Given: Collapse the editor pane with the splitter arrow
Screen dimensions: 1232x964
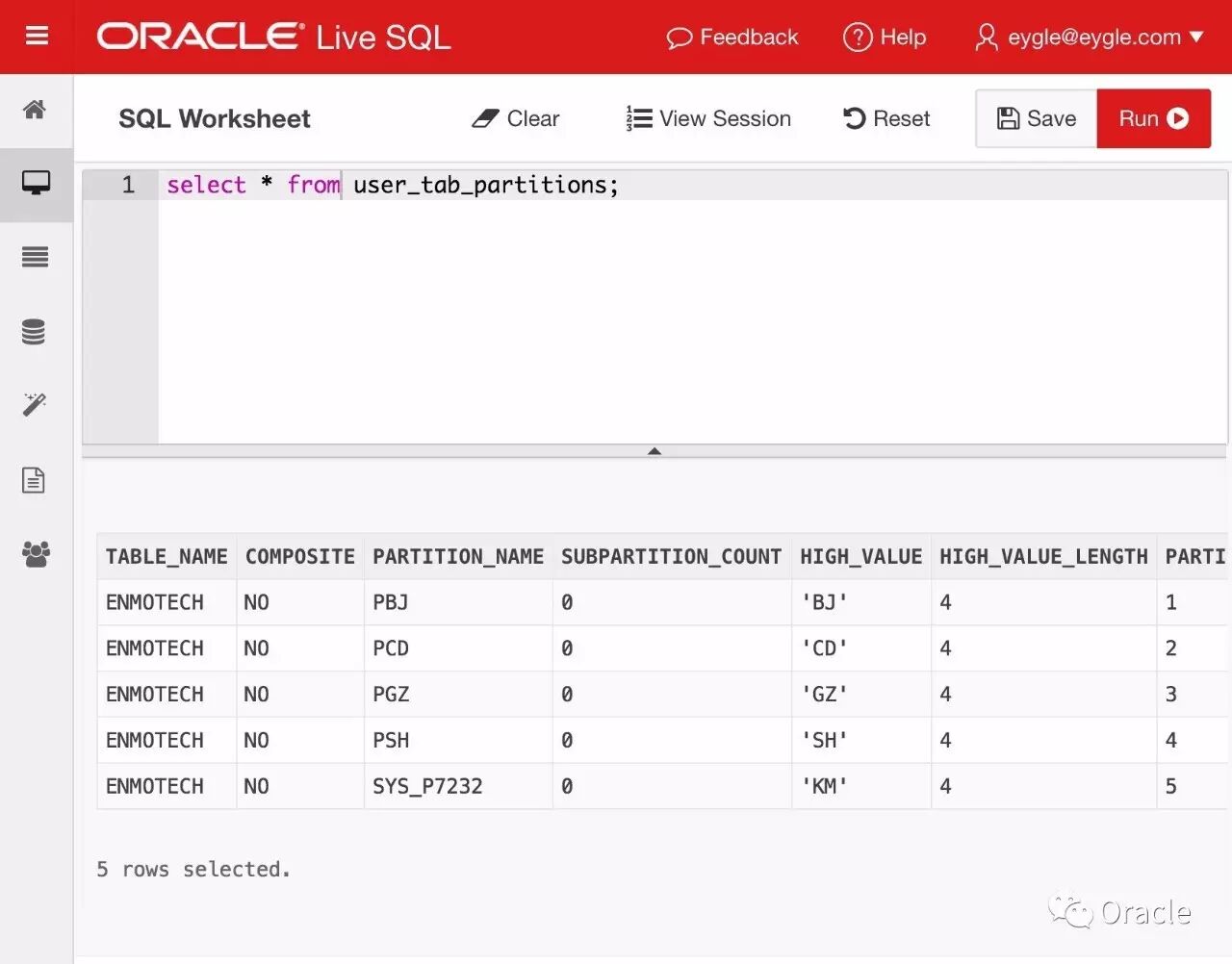Looking at the screenshot, I should click(x=654, y=450).
